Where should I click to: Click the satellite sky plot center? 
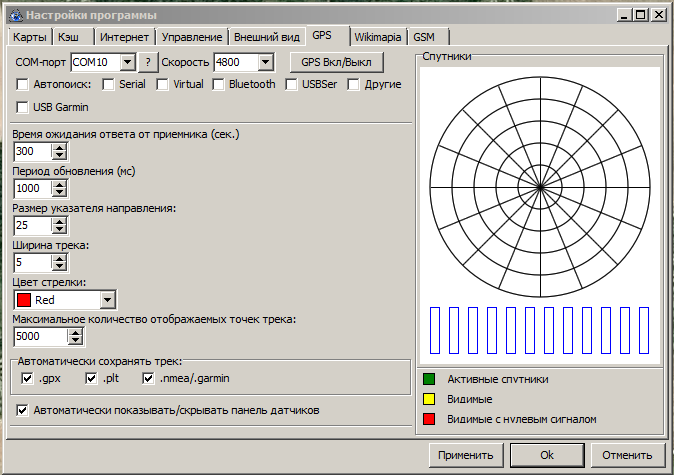(541, 186)
